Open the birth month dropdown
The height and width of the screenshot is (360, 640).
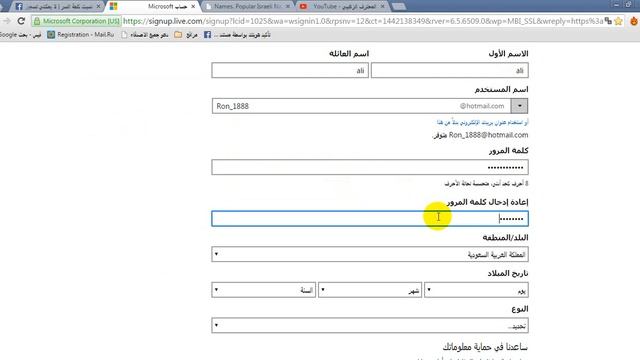pyautogui.click(x=370, y=290)
